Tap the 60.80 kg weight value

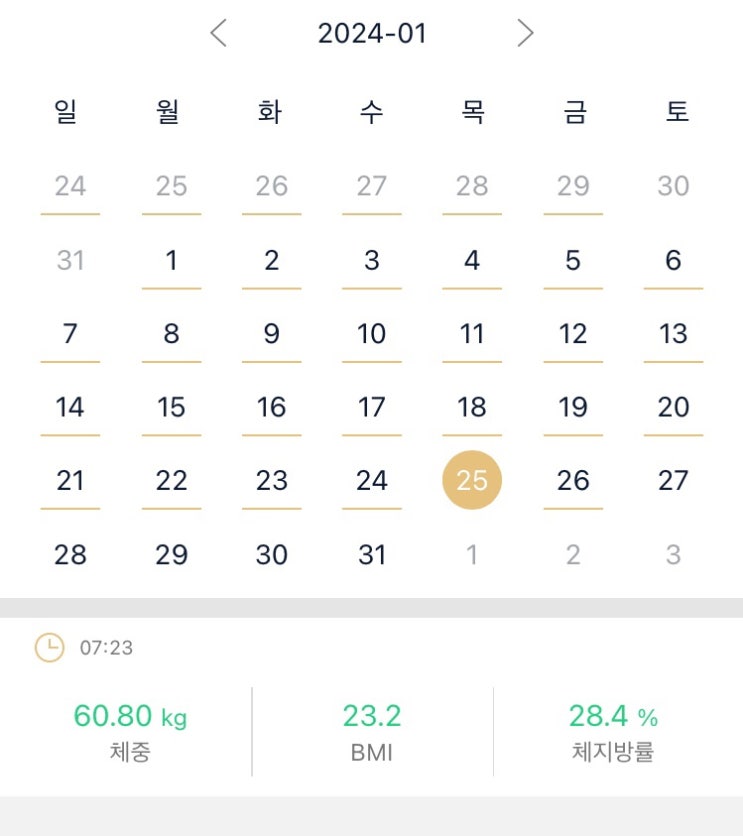[130, 717]
